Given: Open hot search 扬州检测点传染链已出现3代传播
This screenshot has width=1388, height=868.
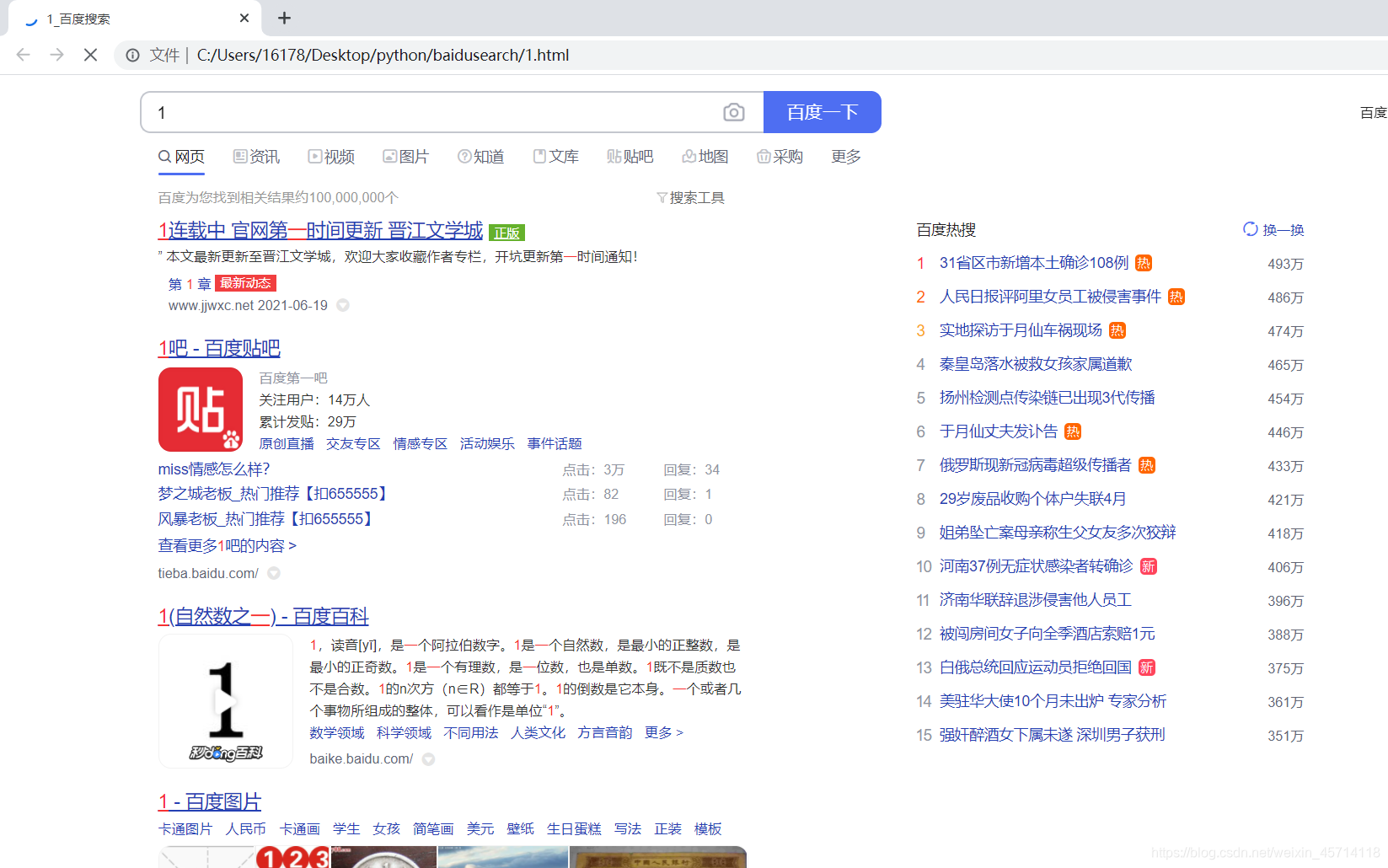Looking at the screenshot, I should (1048, 398).
